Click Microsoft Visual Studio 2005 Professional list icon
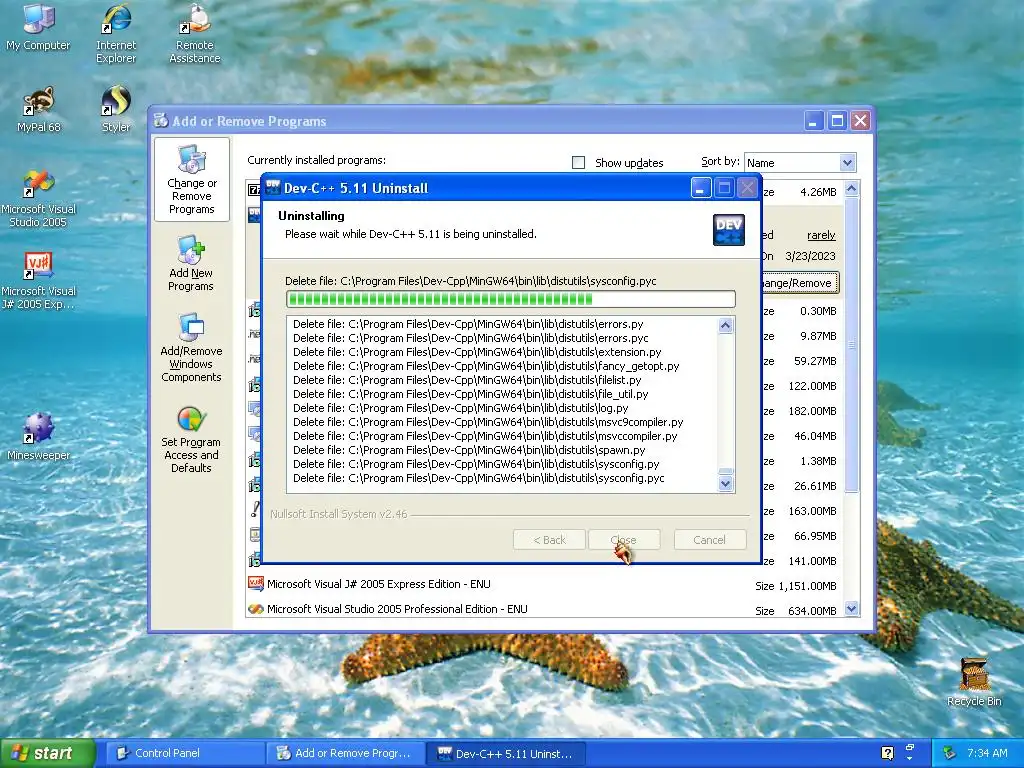The image size is (1024, 768). coord(255,609)
